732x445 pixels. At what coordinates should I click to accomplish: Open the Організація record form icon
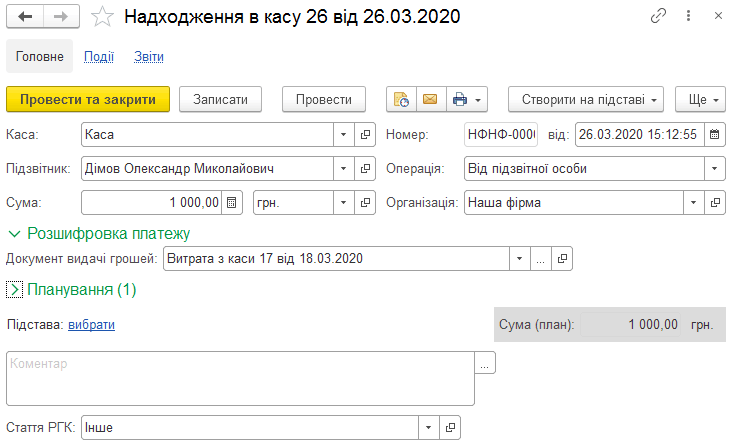(x=715, y=203)
